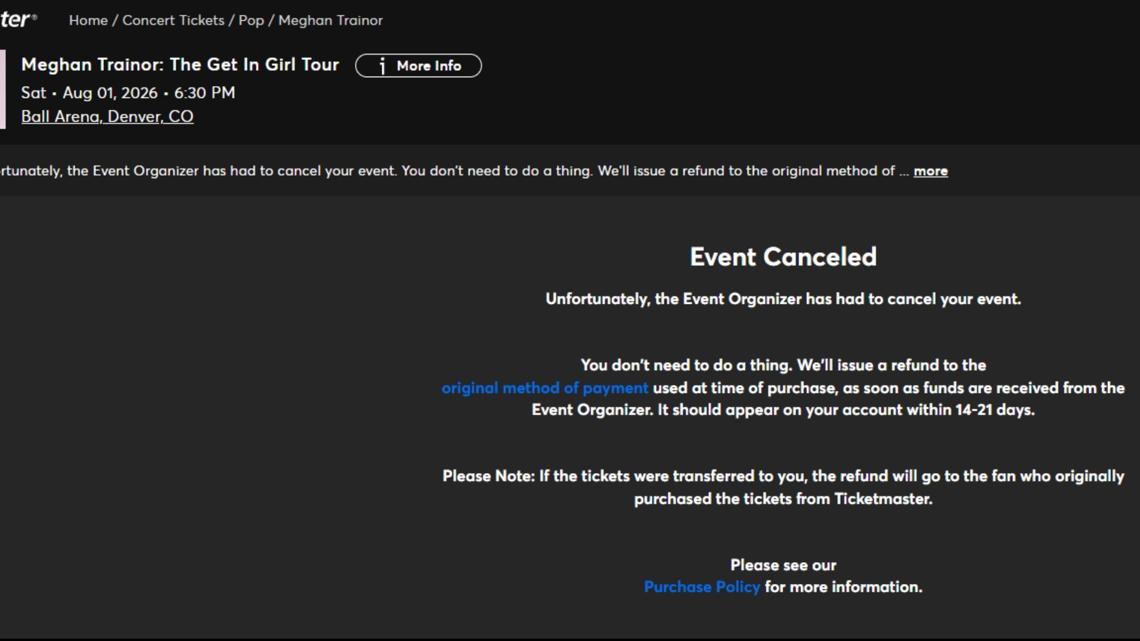Click the Sat Aug 01, 2026 event date
Image resolution: width=1140 pixels, height=641 pixels.
click(x=128, y=93)
